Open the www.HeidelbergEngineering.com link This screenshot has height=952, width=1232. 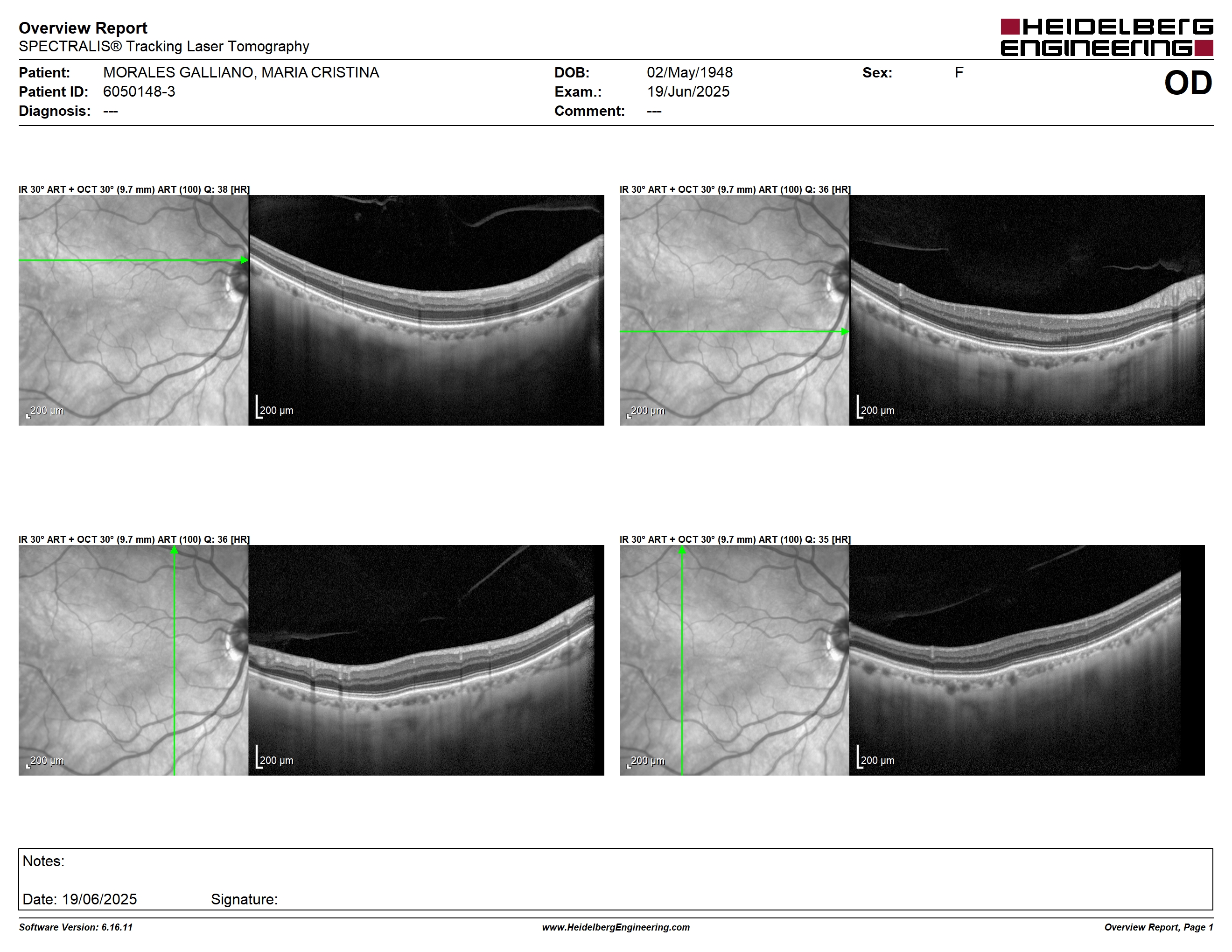(616, 927)
